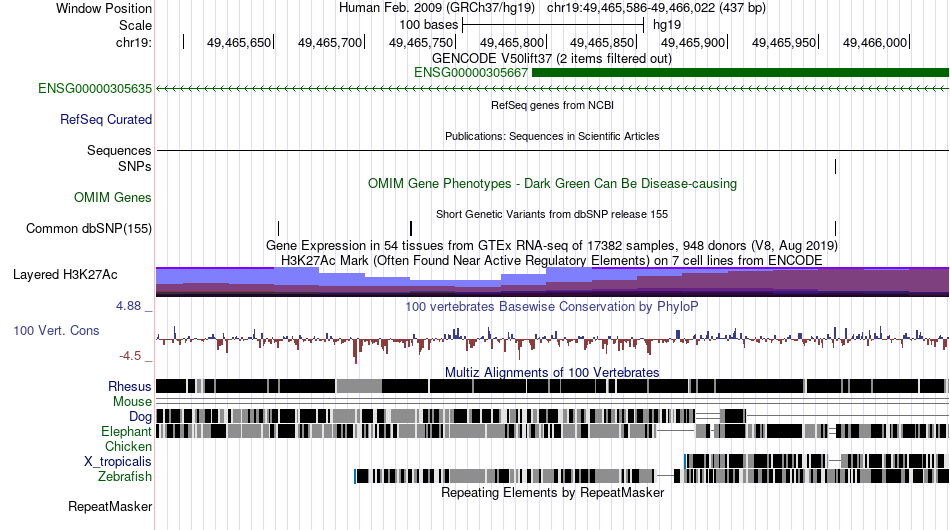The image size is (950, 530).
Task: Click the SNP marker in the SNPs track
Action: tap(835, 167)
